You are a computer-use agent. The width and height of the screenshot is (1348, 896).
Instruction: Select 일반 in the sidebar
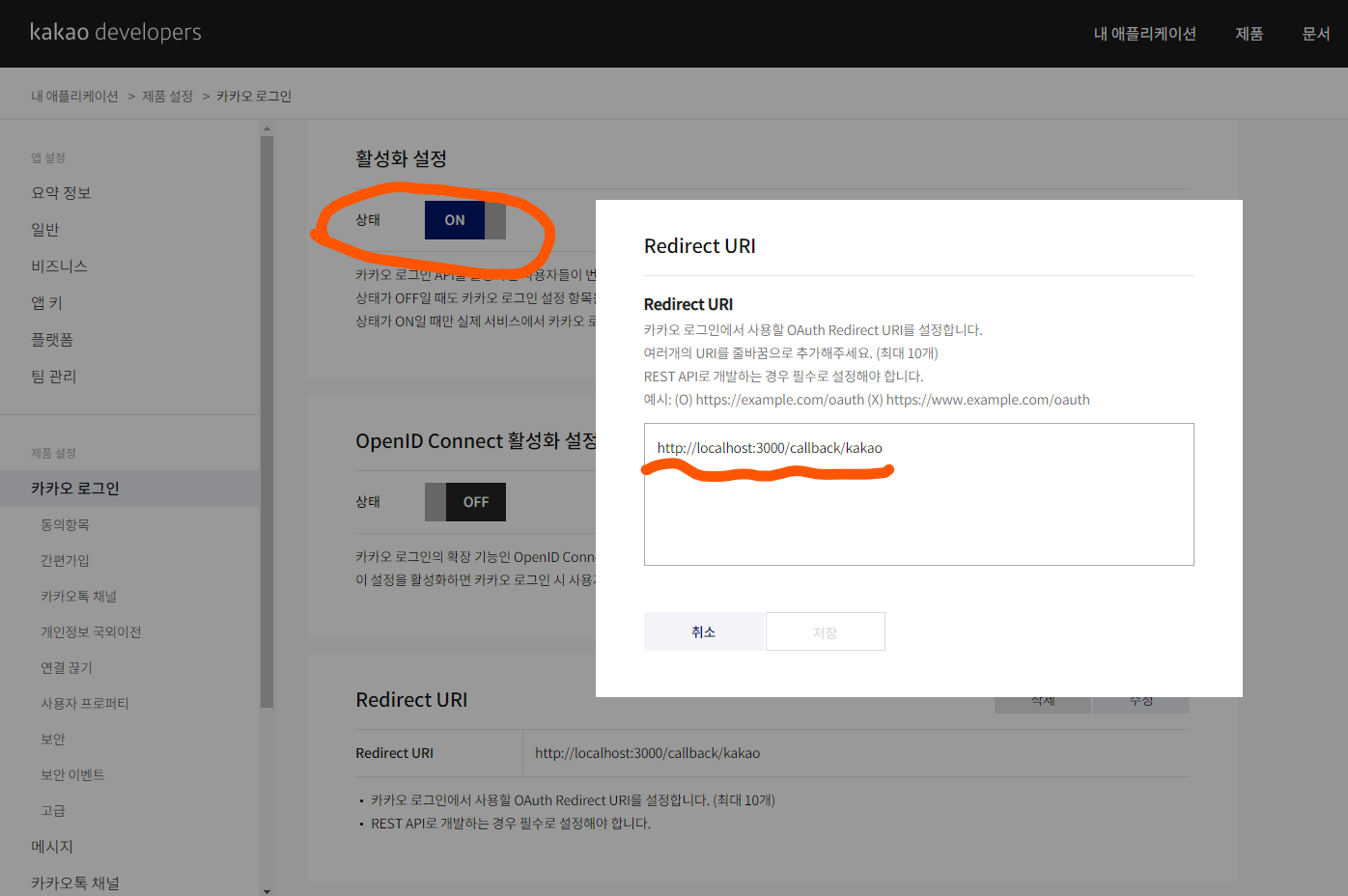click(45, 230)
